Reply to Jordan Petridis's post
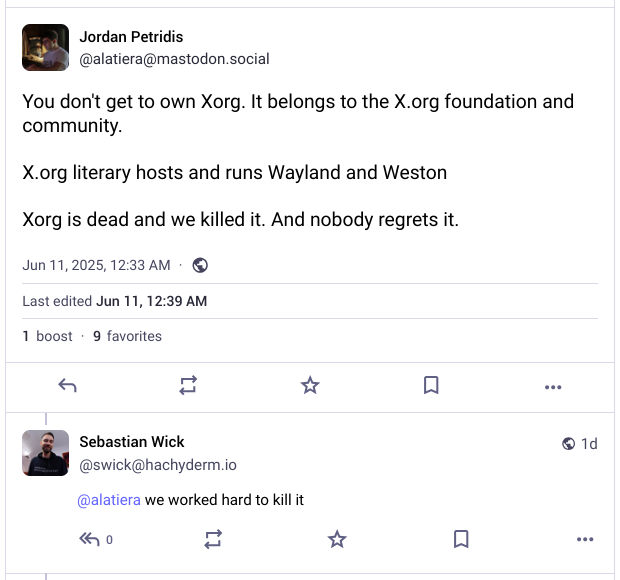Image resolution: width=620 pixels, height=580 pixels. pos(68,386)
